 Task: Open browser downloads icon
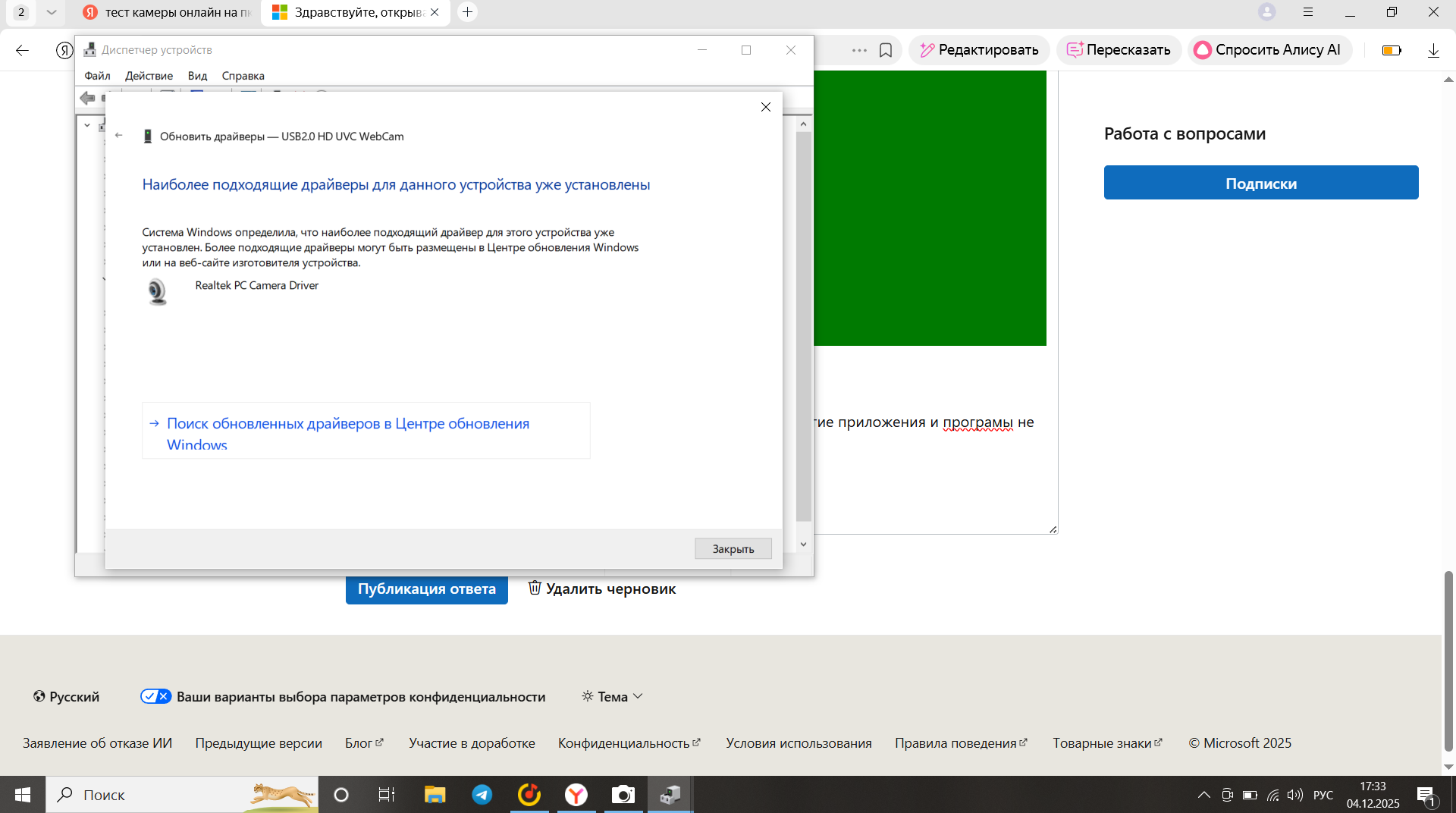1433,51
